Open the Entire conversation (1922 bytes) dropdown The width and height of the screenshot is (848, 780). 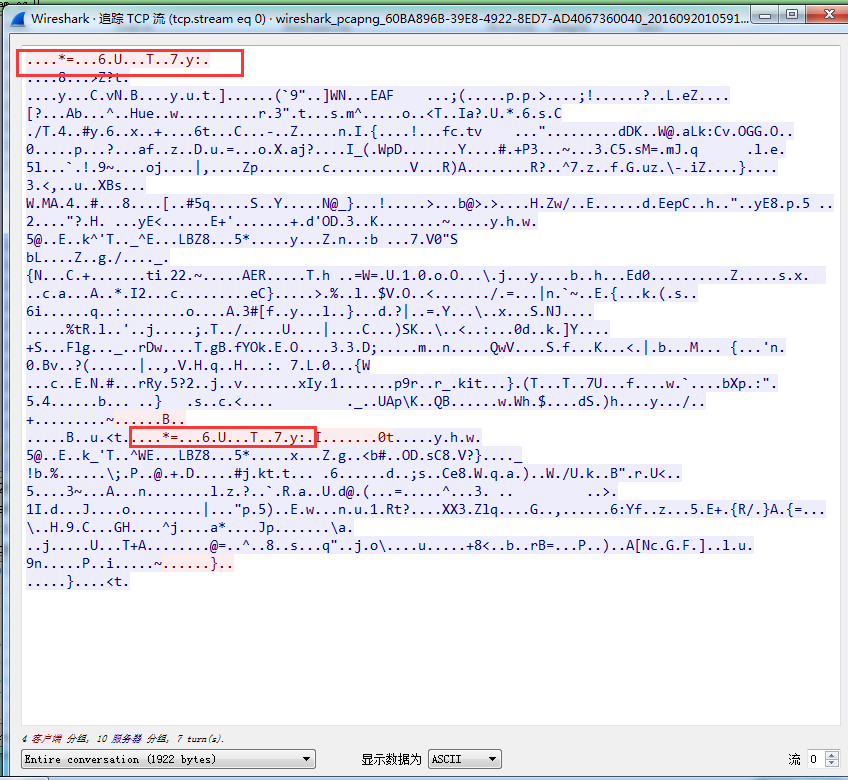pyautogui.click(x=168, y=759)
